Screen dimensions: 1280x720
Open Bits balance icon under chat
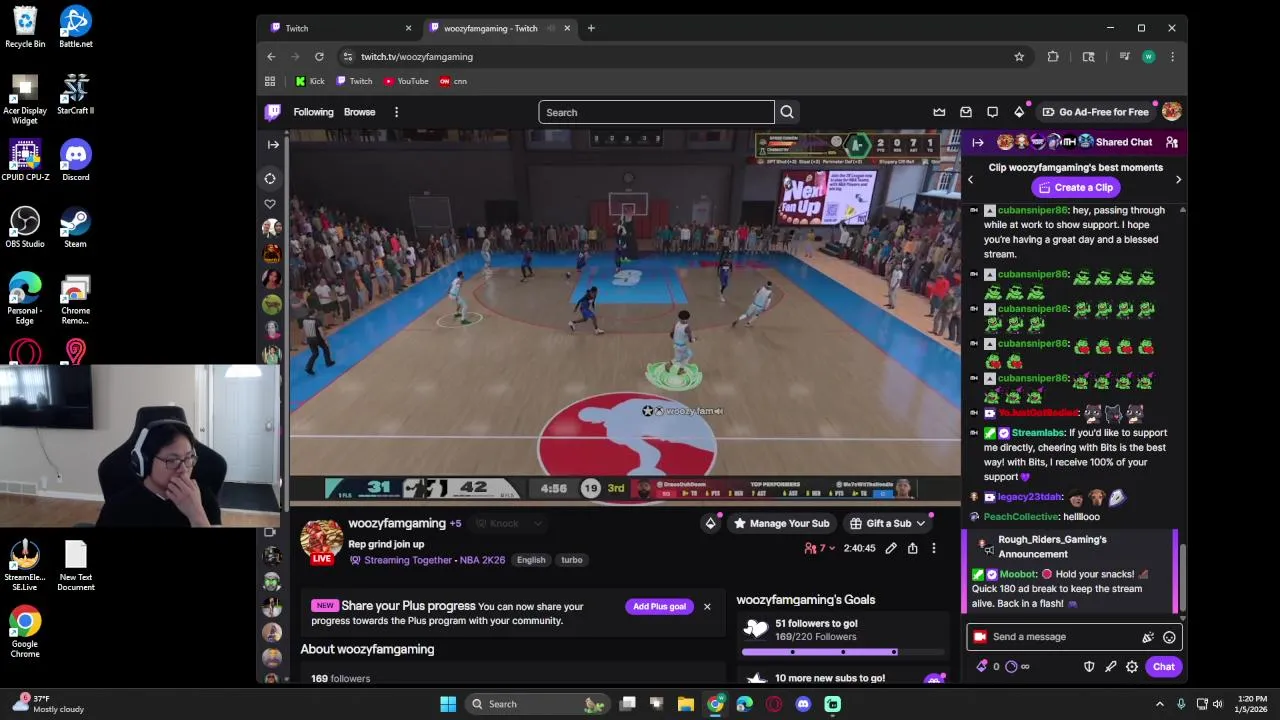(x=987, y=667)
